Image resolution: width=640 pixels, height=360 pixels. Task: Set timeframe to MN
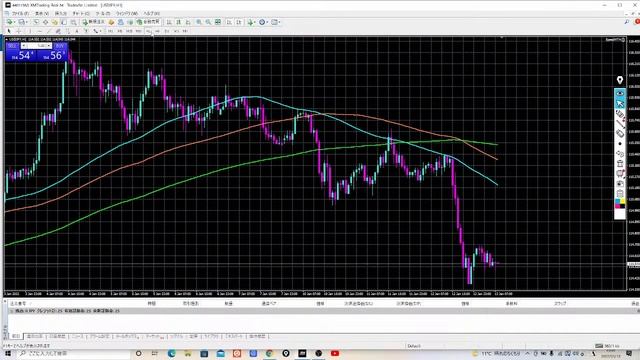186,31
